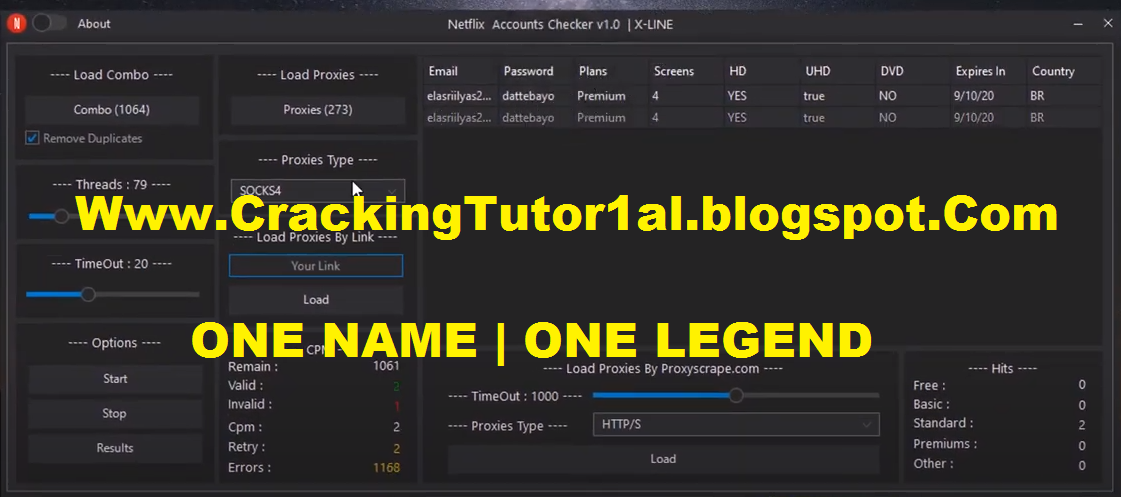Click the UHD column header
Screen dimensions: 1121x497
pyautogui.click(x=817, y=72)
